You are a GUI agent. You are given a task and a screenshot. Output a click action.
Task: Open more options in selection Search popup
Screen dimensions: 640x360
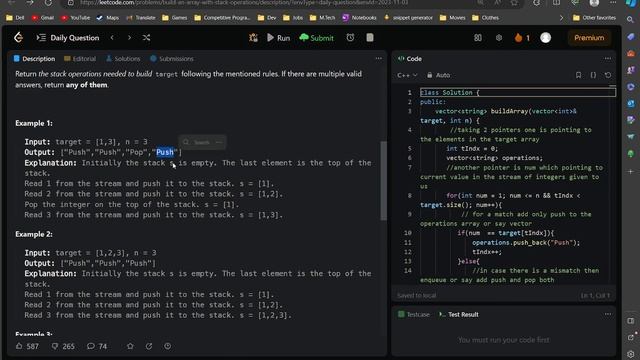[x=219, y=142]
